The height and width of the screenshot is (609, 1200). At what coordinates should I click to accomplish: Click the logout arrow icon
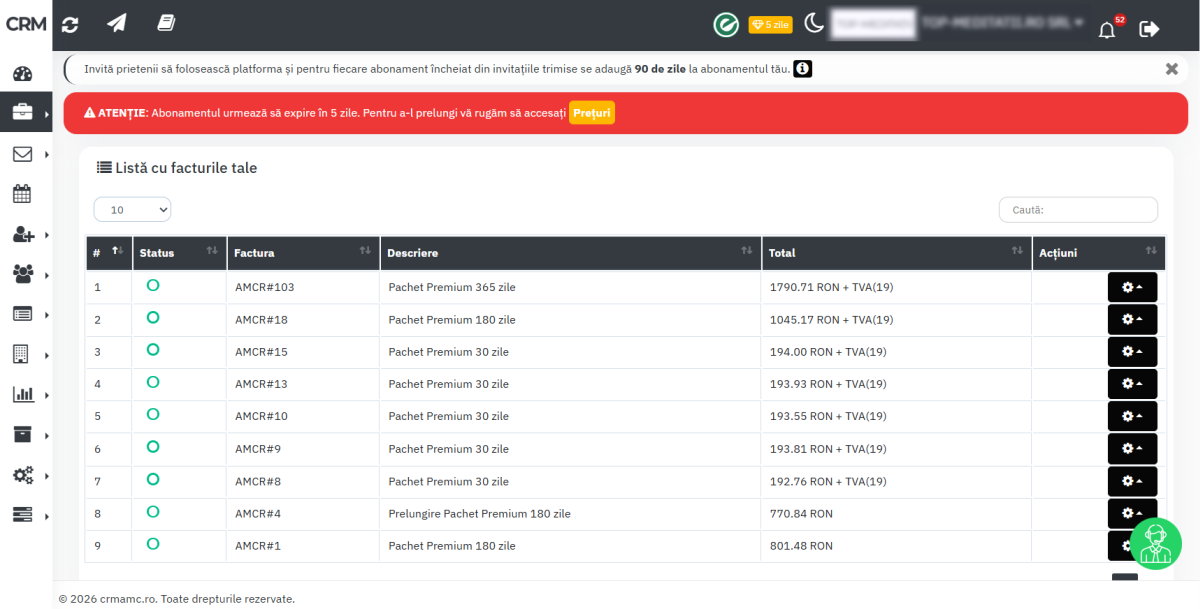[x=1149, y=29]
